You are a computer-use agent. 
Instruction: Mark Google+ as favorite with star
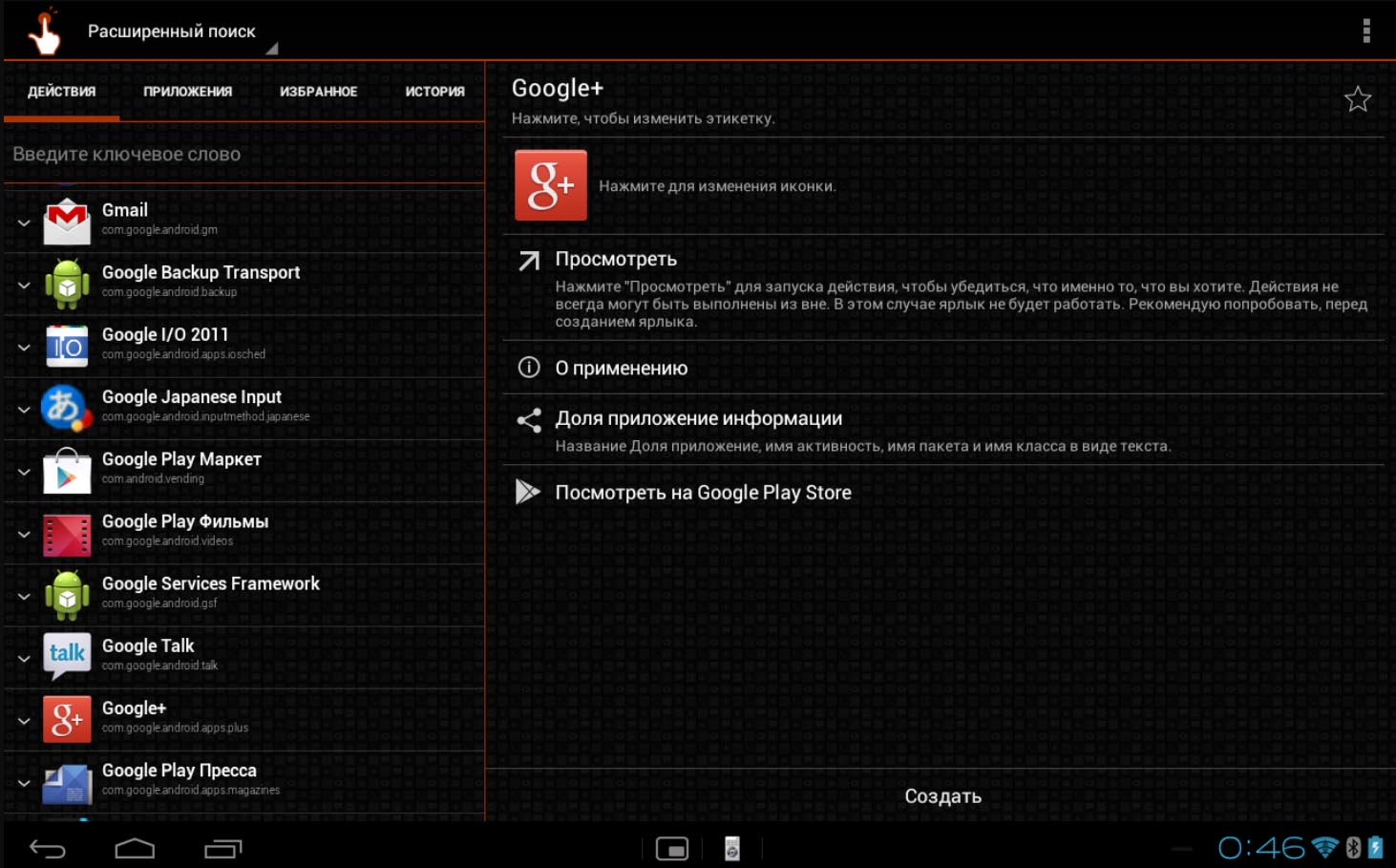(1357, 99)
